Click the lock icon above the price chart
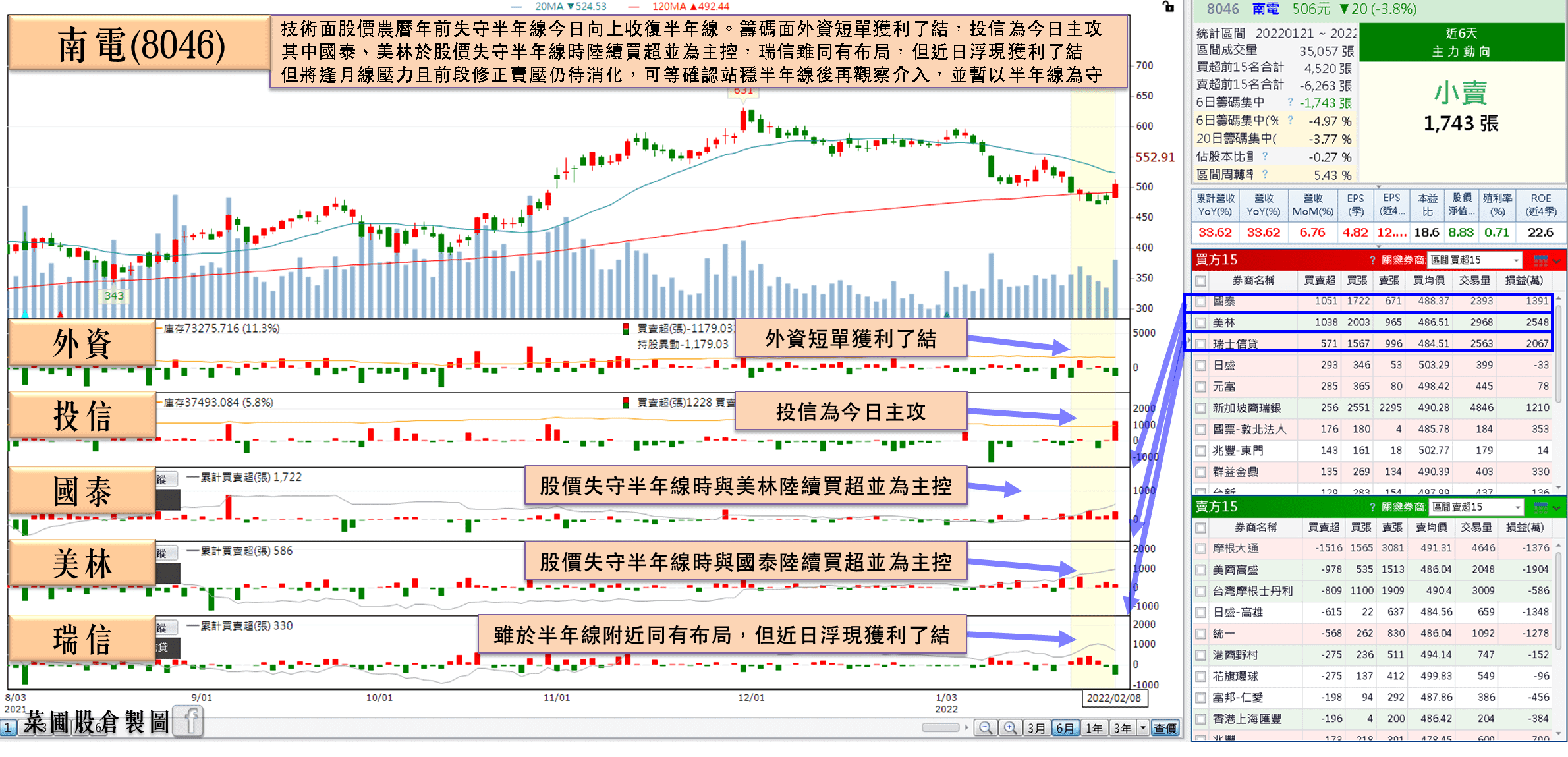Viewport: 1568px width, 757px height. click(x=1168, y=7)
